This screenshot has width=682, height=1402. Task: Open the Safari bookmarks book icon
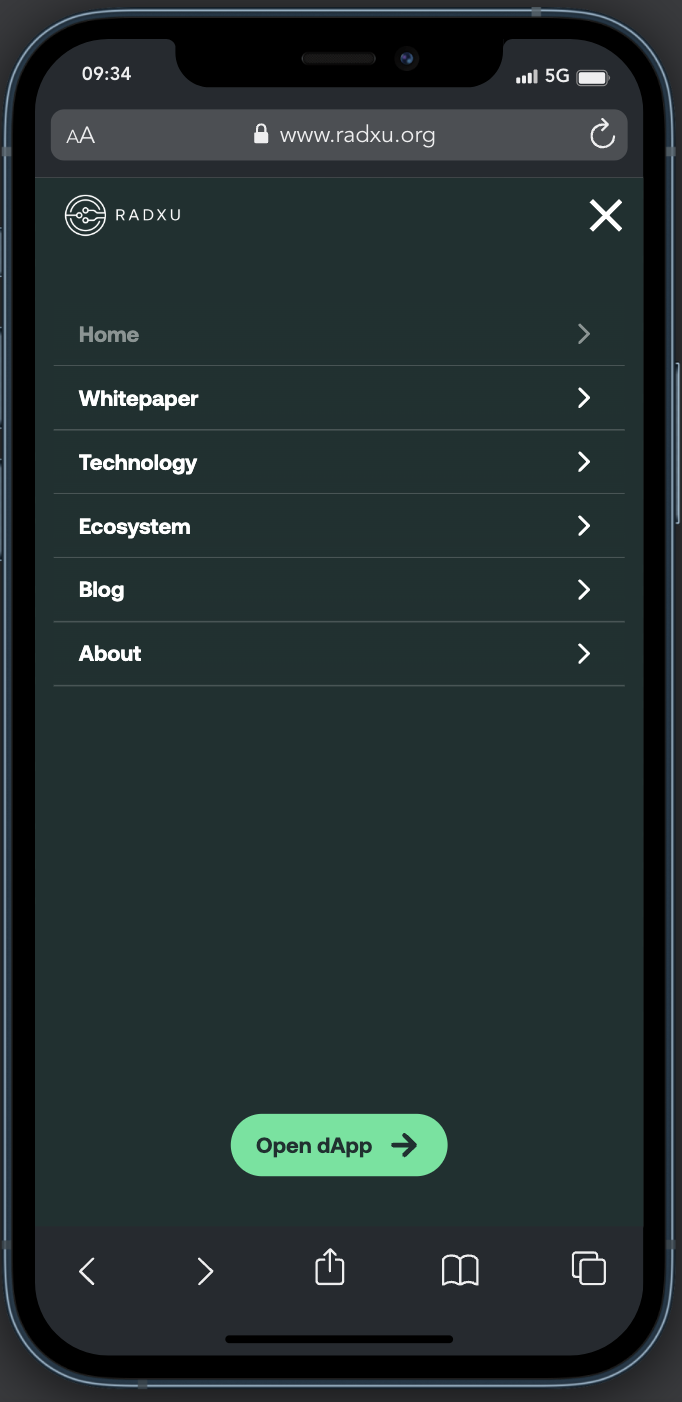(x=460, y=1270)
